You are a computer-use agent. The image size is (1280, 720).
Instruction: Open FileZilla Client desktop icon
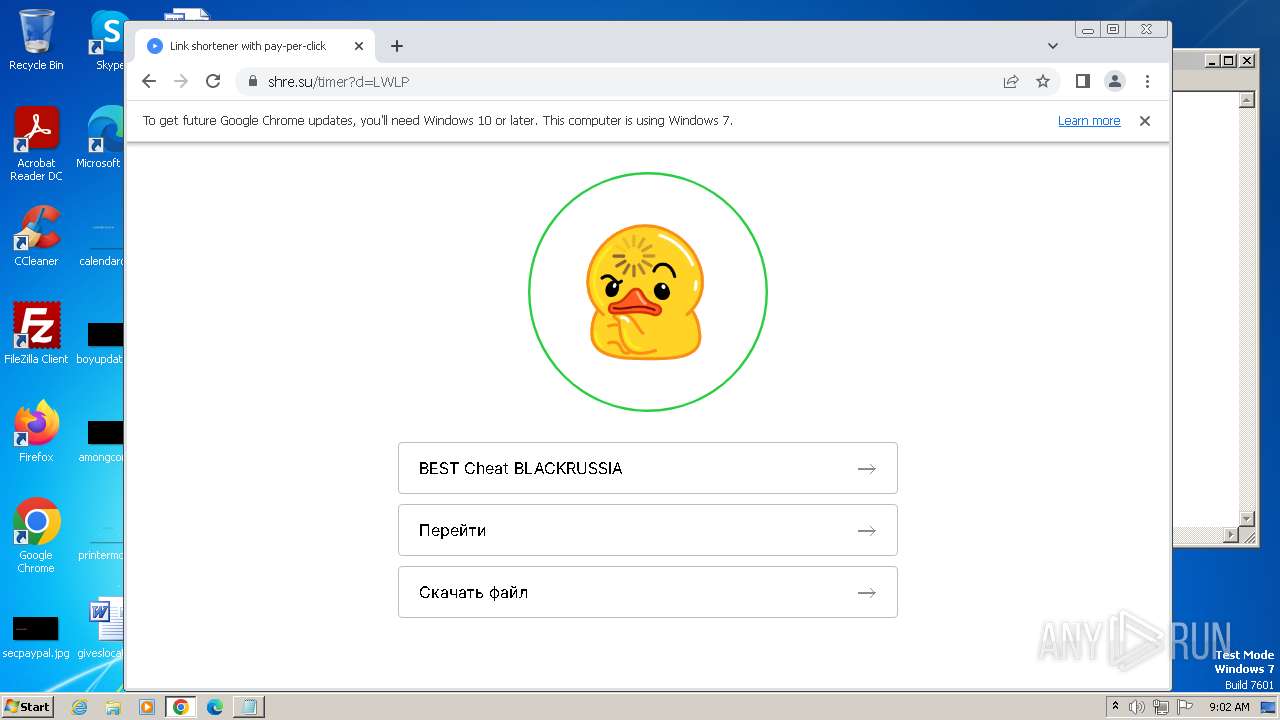coord(36,333)
